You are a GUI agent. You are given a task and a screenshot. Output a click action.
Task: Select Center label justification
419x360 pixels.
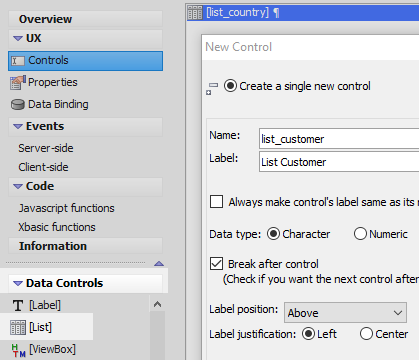pos(366,334)
